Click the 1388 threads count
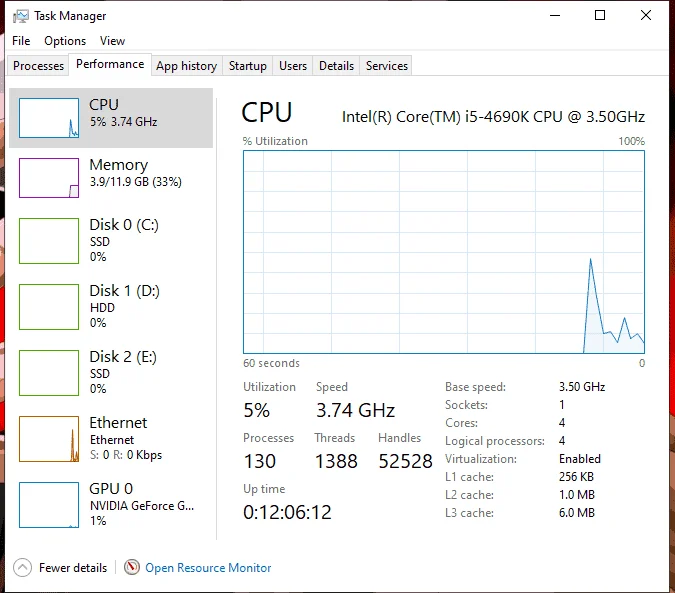 pyautogui.click(x=336, y=461)
